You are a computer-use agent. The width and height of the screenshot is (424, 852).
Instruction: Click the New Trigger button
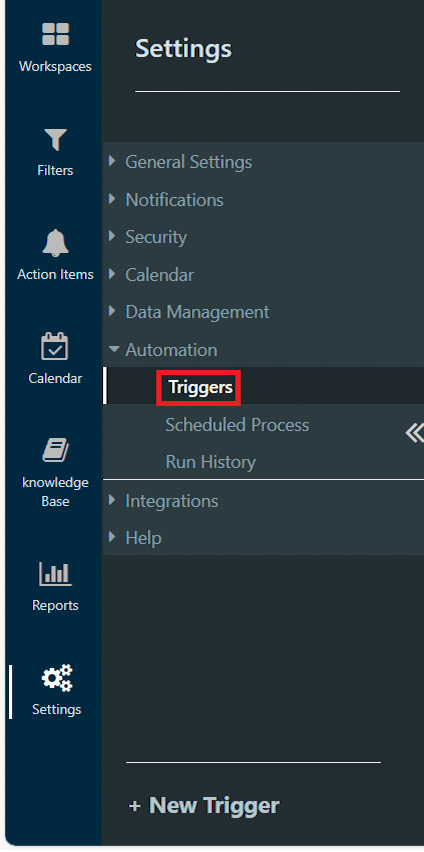click(204, 805)
